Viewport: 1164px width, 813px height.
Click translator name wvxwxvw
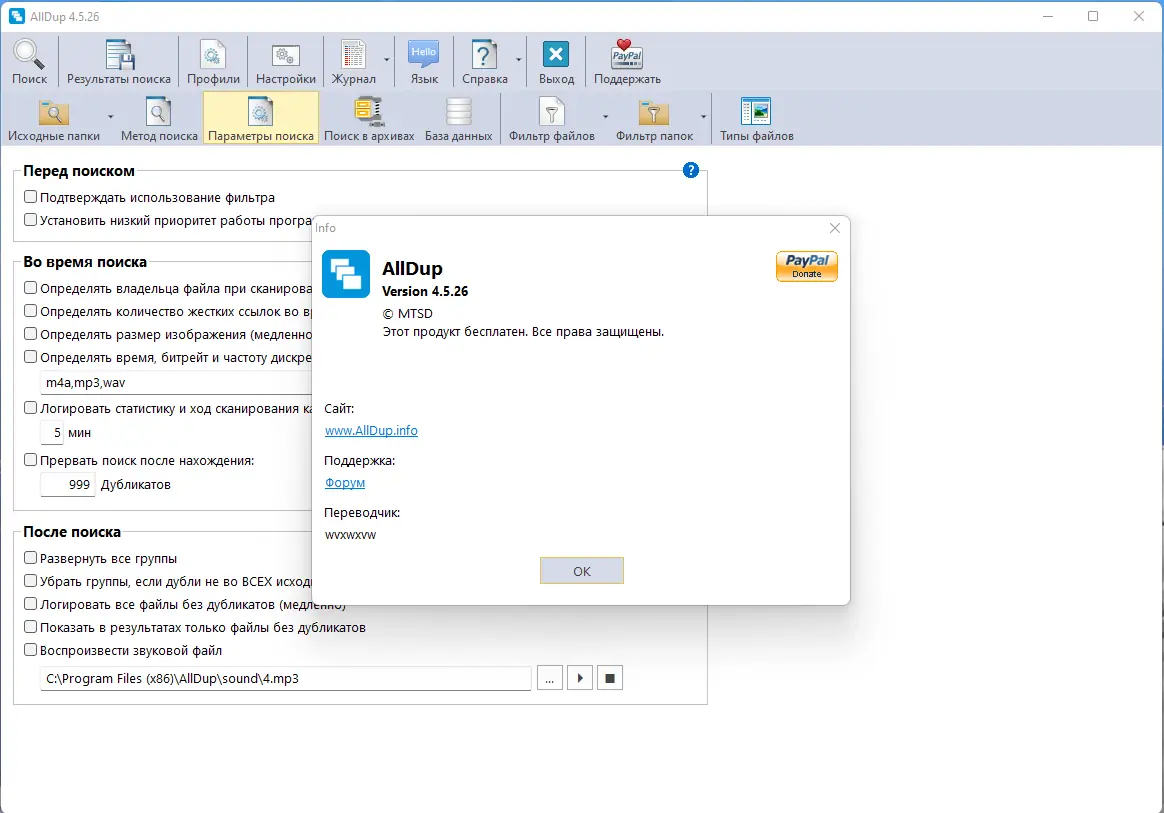pos(350,535)
